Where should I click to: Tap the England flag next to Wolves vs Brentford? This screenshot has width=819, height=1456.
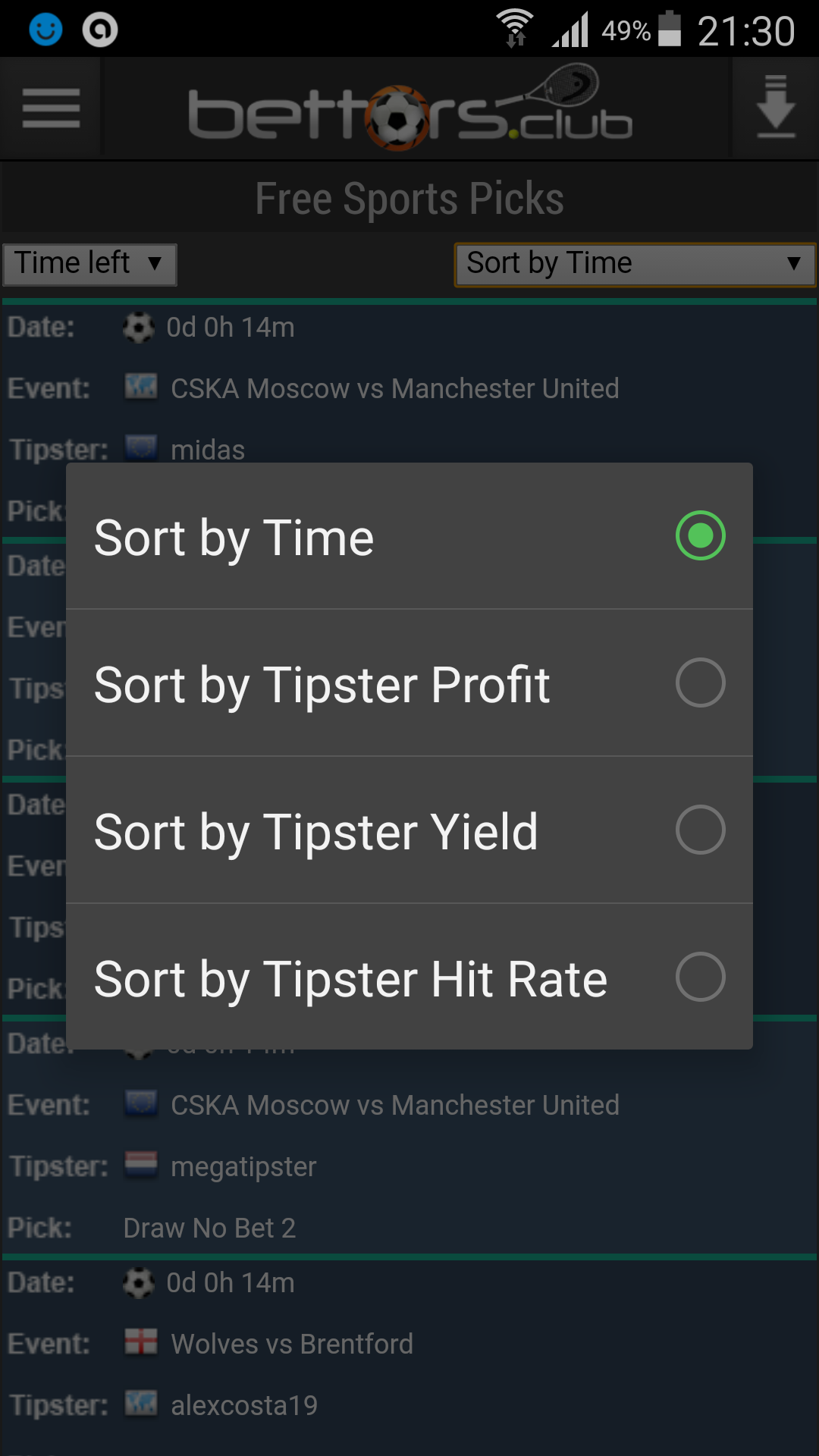pos(141,1343)
